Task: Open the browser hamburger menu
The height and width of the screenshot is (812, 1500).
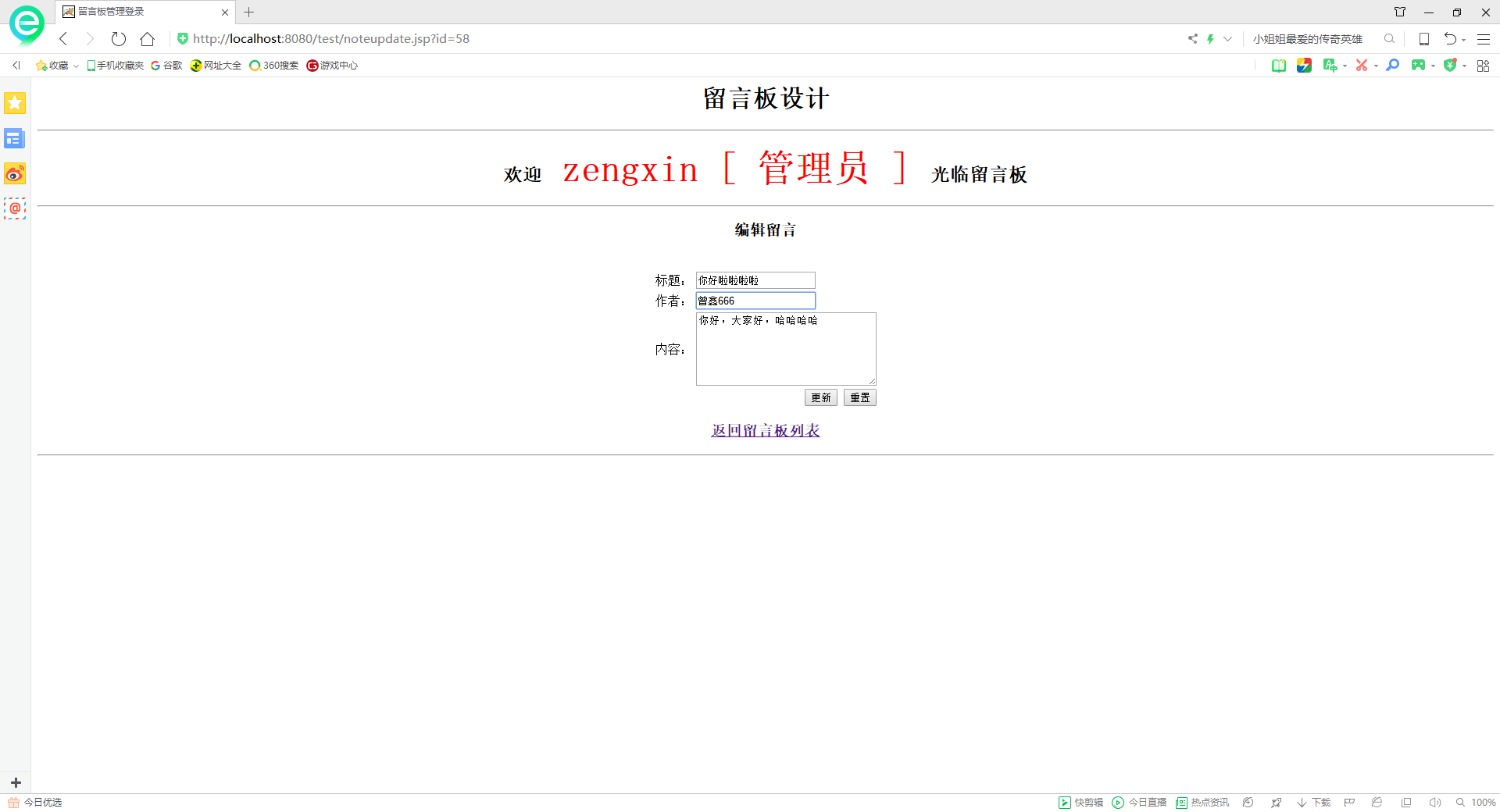Action: (1484, 38)
